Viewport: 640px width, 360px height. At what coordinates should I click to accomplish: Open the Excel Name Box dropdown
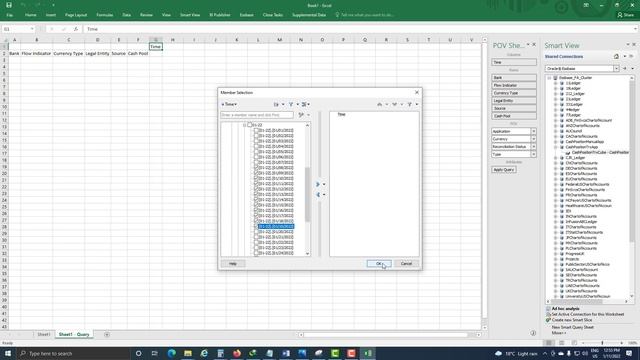[32, 29]
